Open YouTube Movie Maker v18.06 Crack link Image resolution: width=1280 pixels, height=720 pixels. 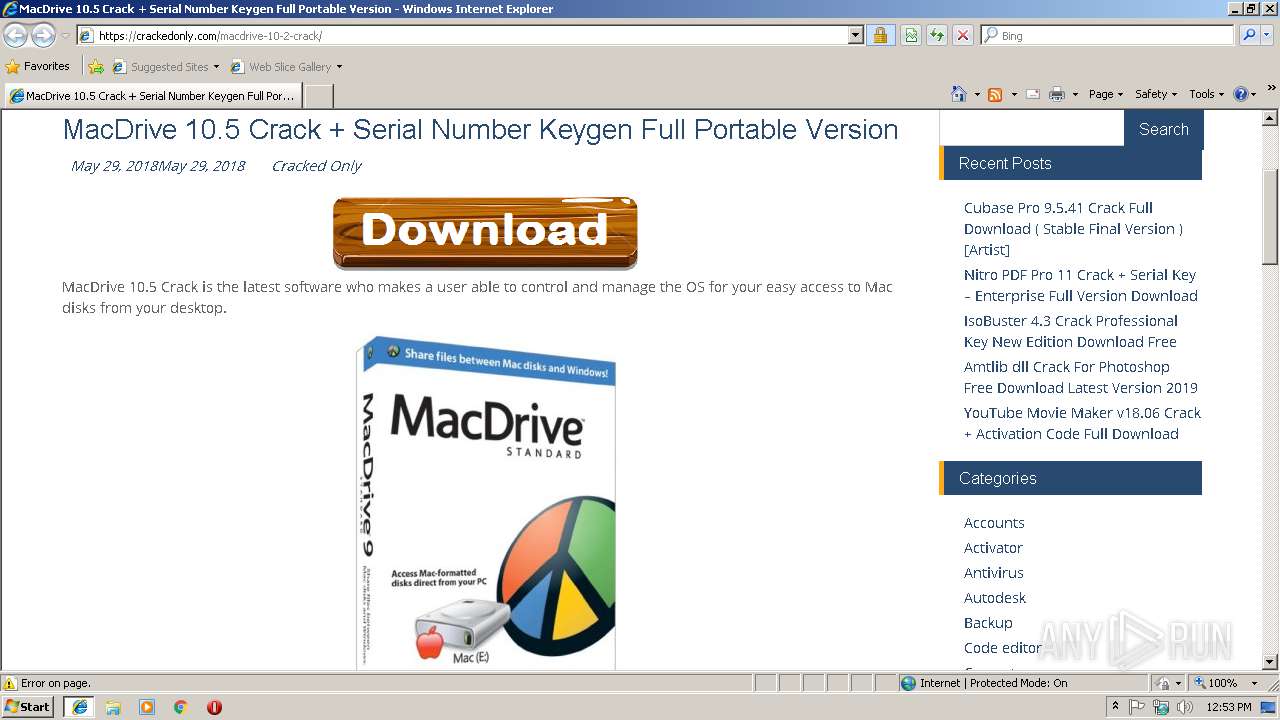pyautogui.click(x=1082, y=423)
